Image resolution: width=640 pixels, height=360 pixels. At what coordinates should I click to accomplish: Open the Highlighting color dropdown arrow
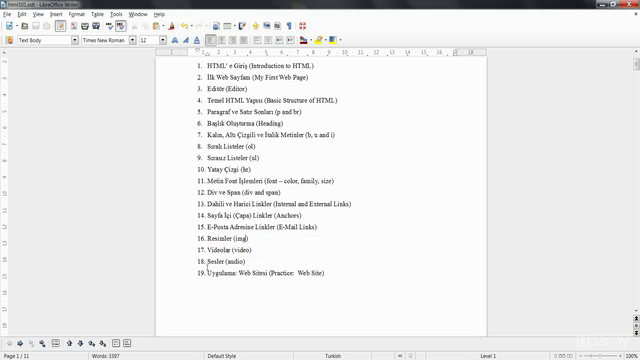click(326, 40)
